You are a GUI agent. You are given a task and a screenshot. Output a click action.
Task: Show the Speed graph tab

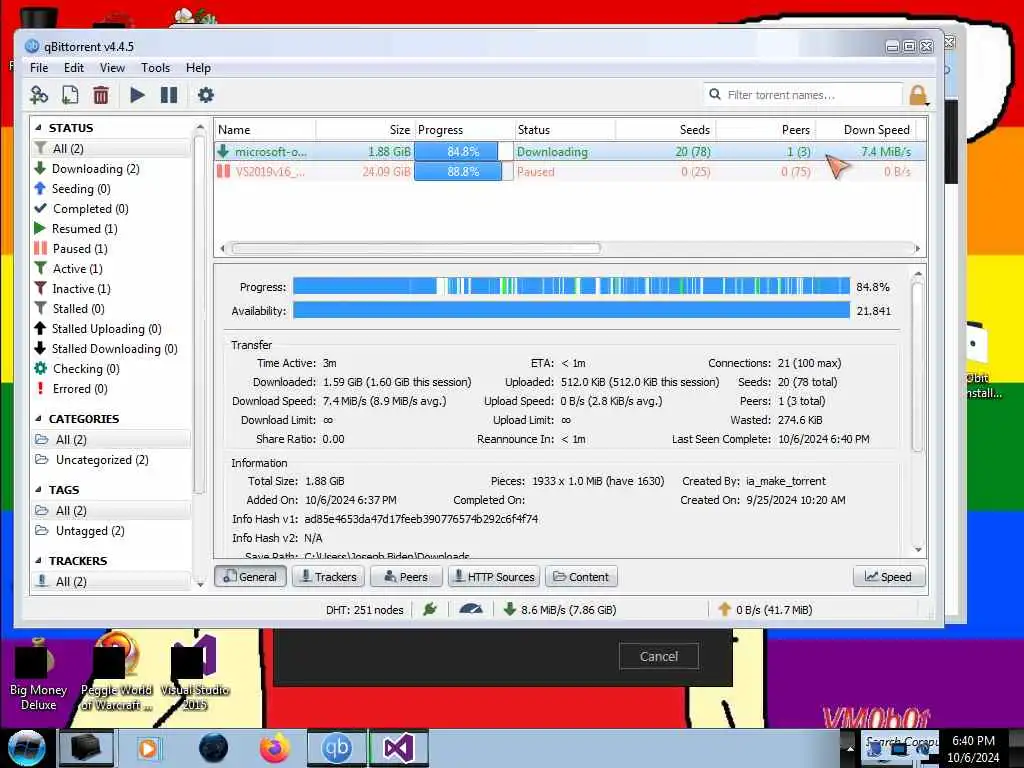pyautogui.click(x=889, y=577)
